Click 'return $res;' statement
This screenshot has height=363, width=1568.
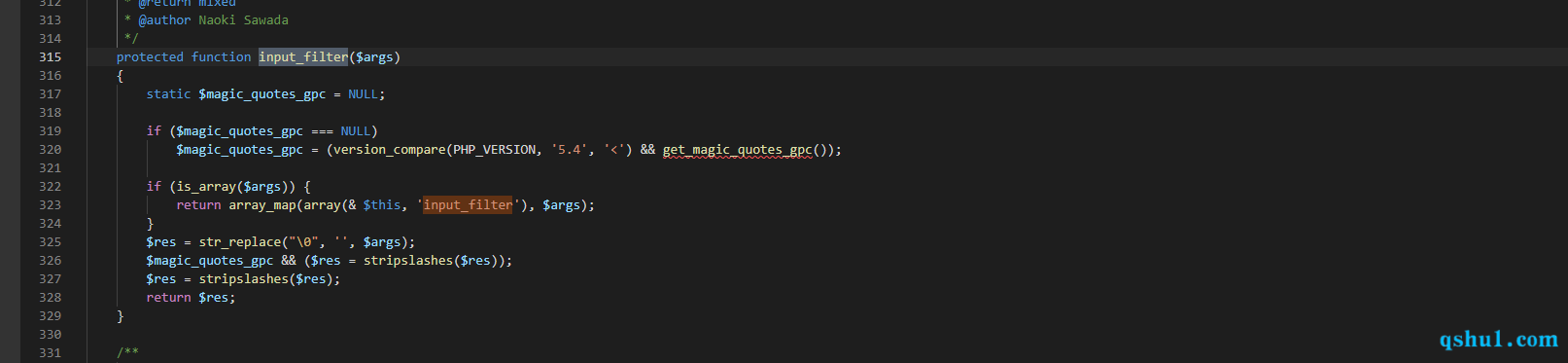pos(192,298)
